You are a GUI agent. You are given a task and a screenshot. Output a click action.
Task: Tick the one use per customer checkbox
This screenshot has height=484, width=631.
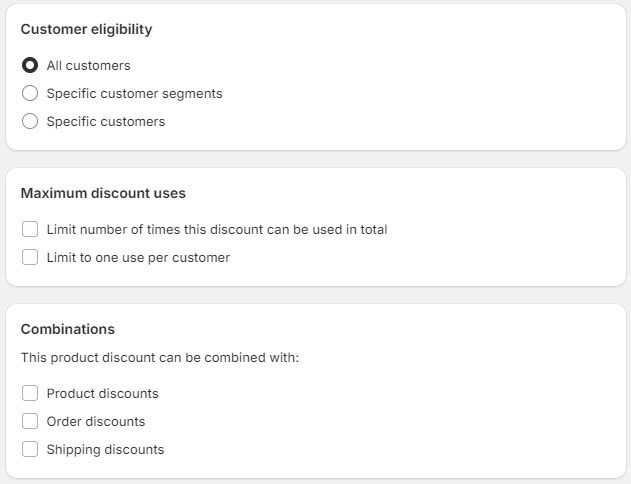30,258
